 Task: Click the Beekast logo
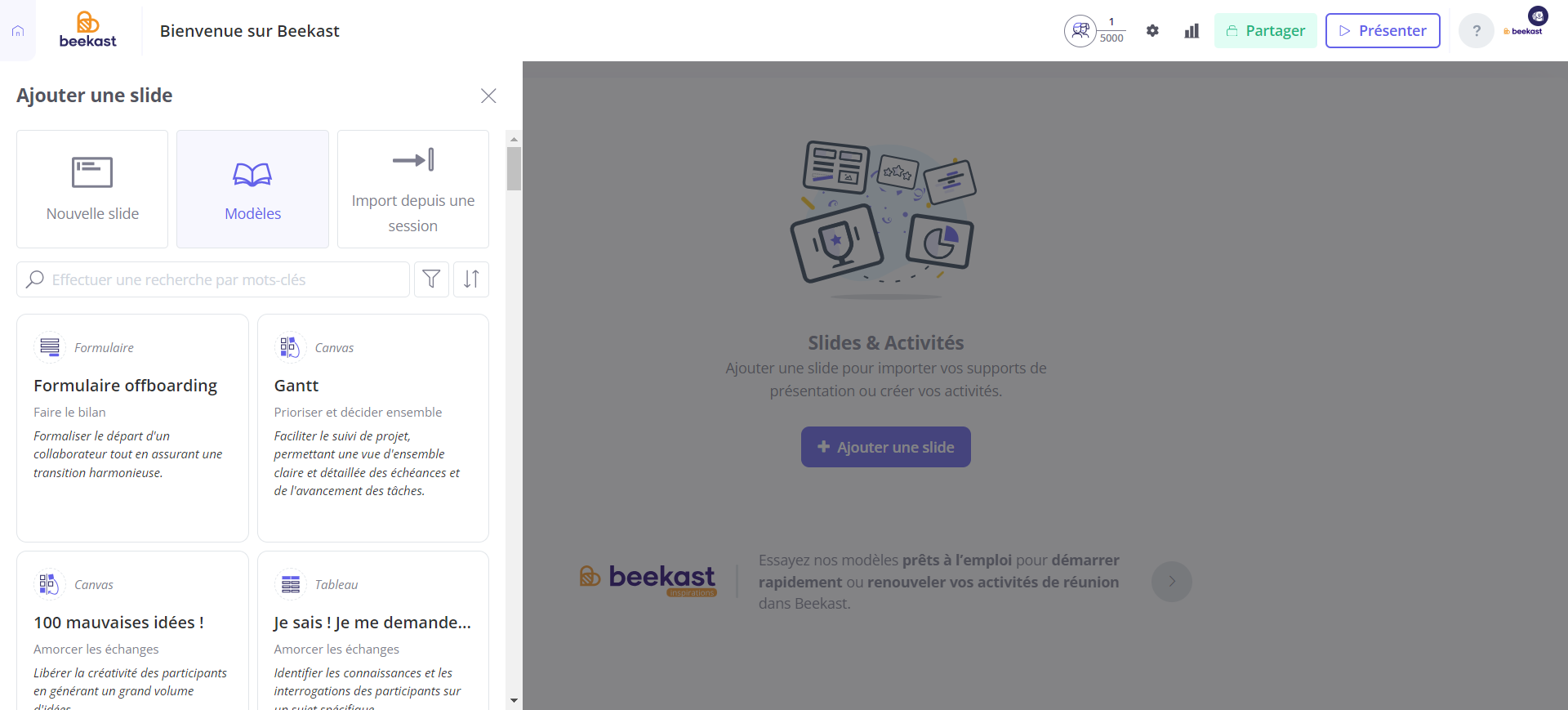coord(88,30)
